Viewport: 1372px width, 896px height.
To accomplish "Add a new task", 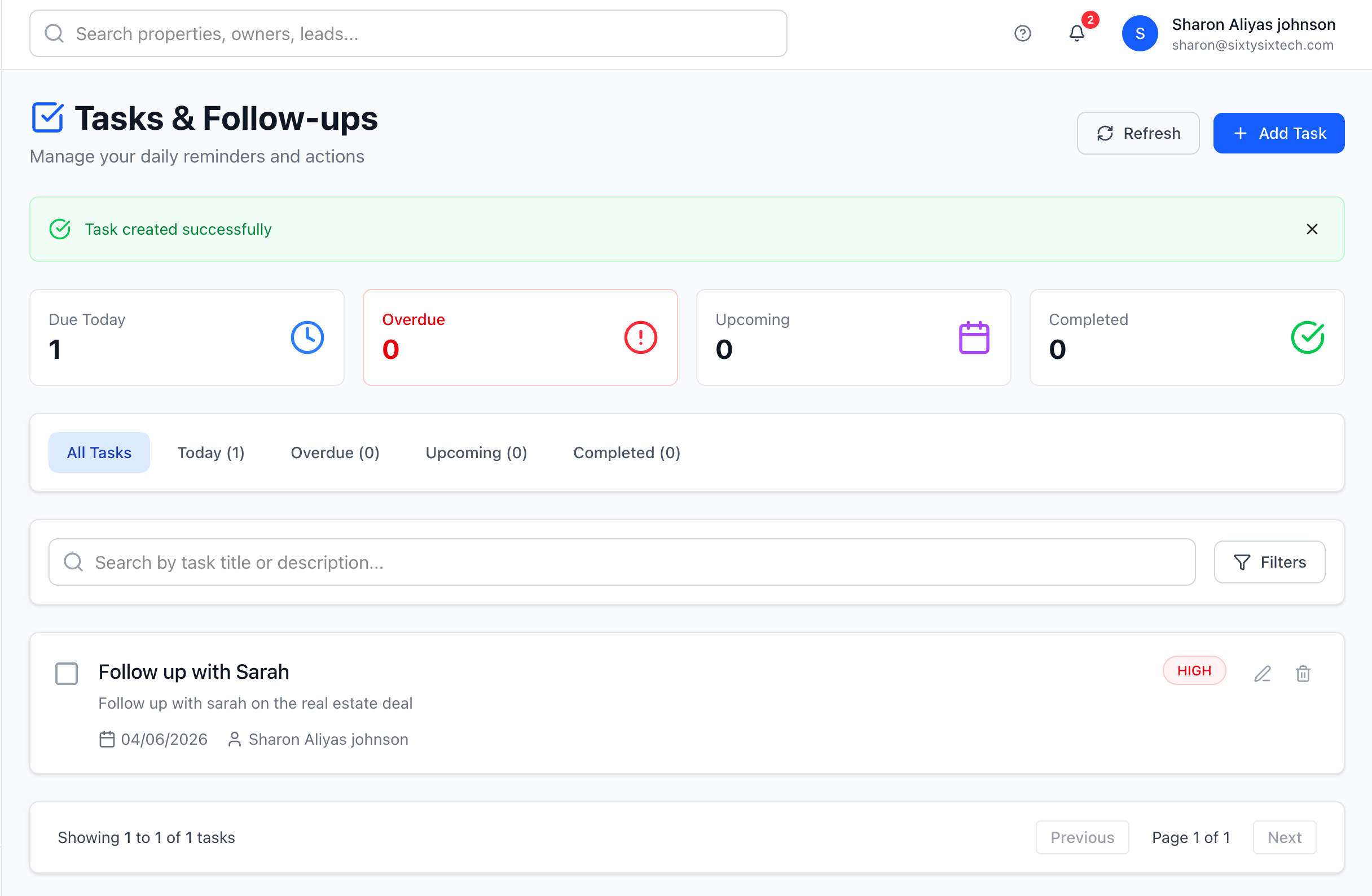I will click(1278, 133).
